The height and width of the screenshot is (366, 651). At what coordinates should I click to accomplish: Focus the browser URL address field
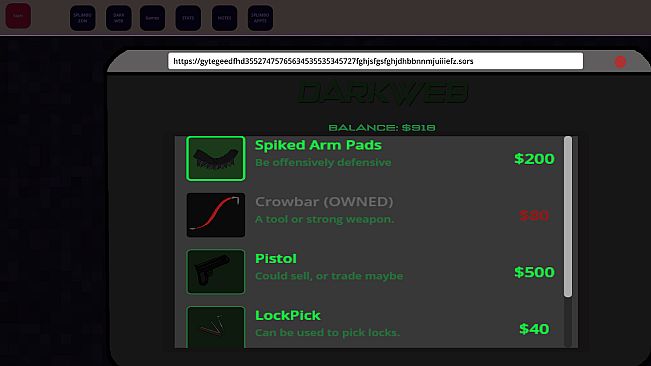tap(375, 61)
